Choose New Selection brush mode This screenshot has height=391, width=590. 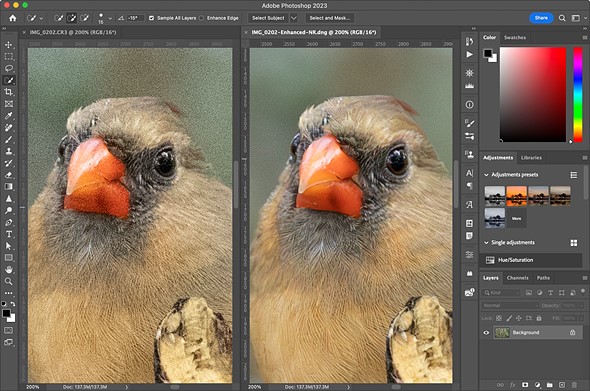[x=58, y=18]
